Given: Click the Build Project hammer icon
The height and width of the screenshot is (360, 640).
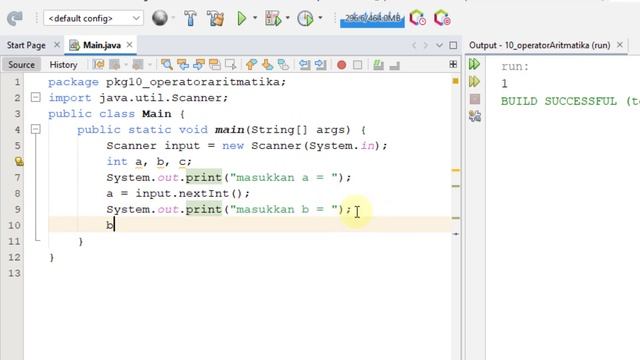Looking at the screenshot, I should pyautogui.click(x=190, y=18).
